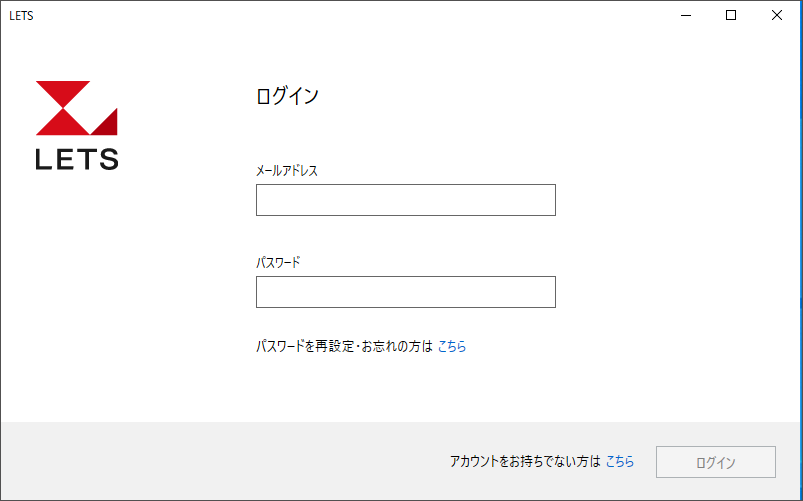
Task: Maximize the LETS window
Action: pyautogui.click(x=731, y=15)
